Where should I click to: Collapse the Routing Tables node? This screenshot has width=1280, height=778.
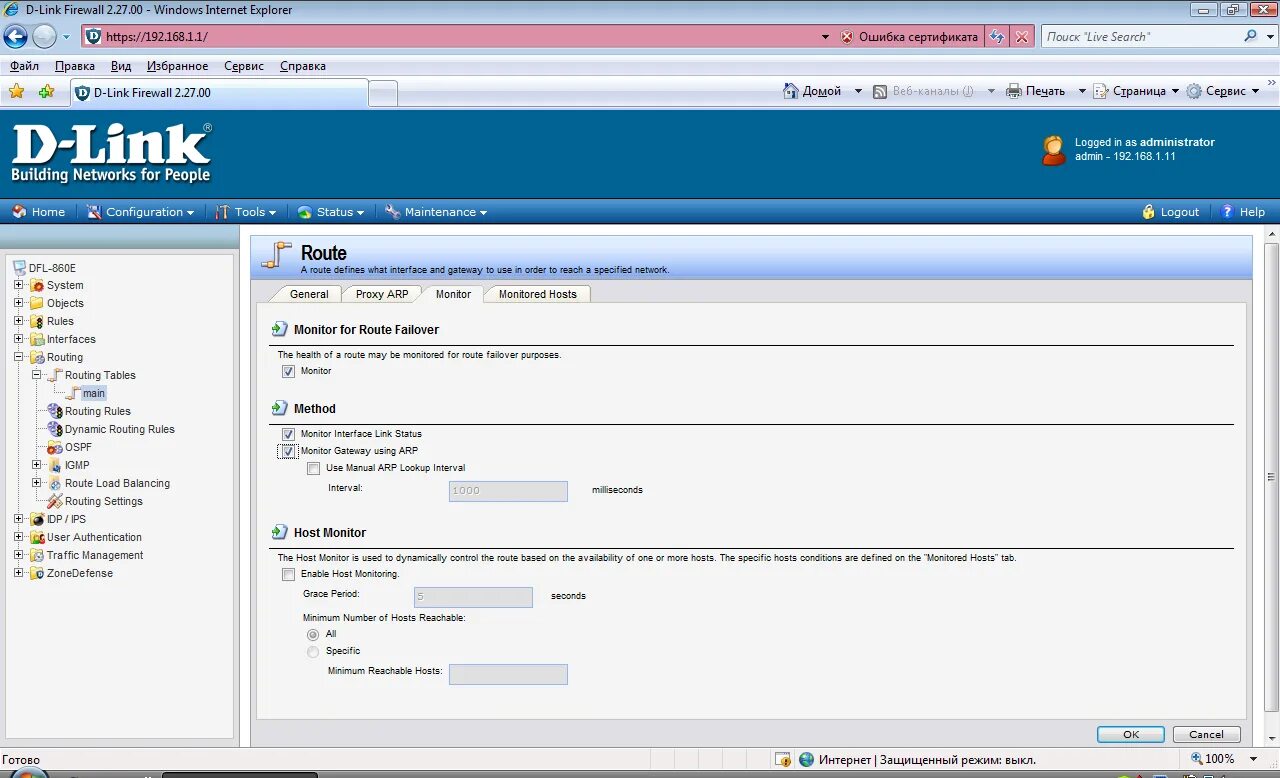pos(37,375)
